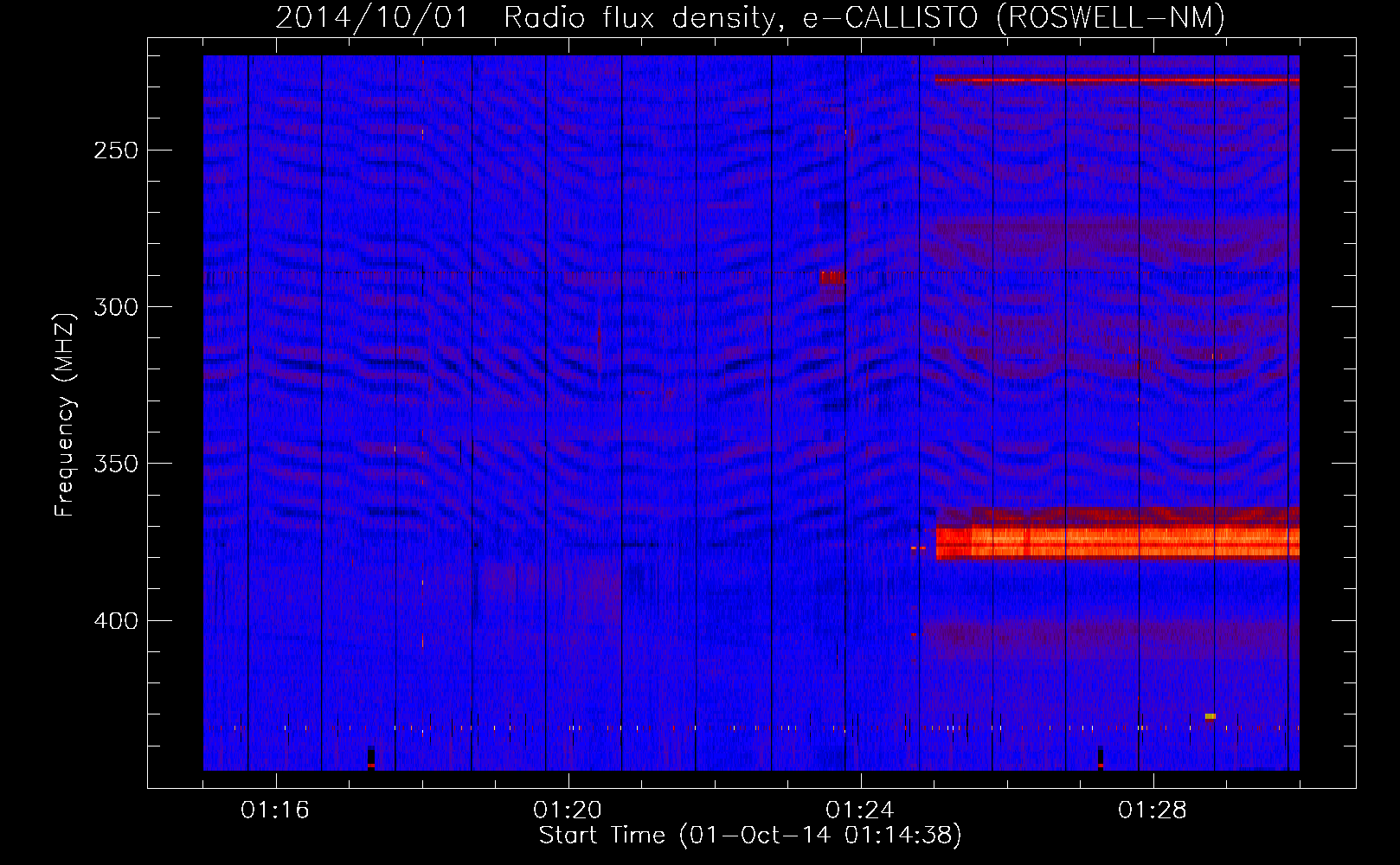Click the Start Time axis label

[750, 836]
